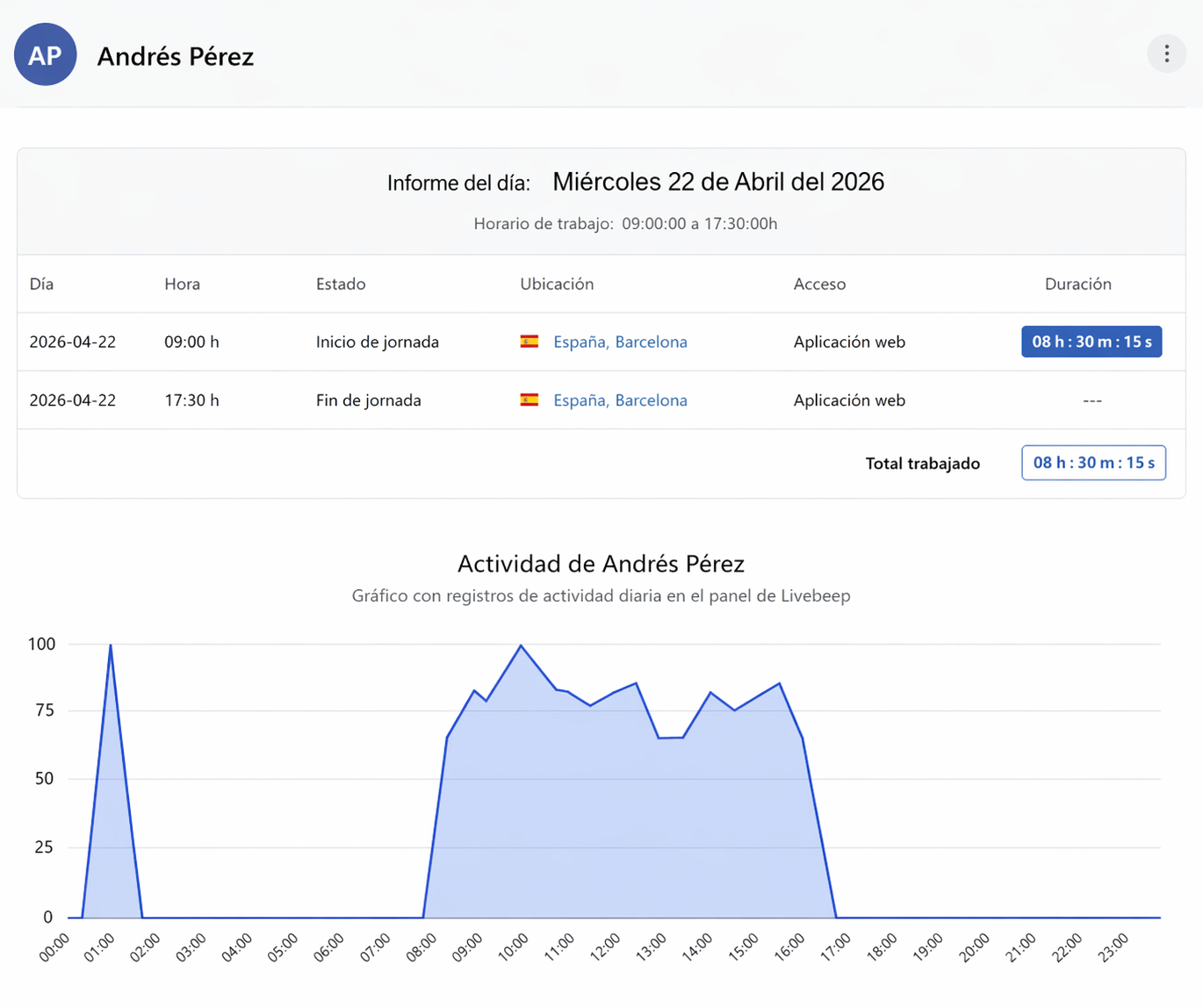Viewport: 1203px width, 1008px height.
Task: Open España, Barcelona link for Fin de jornada
Action: click(x=620, y=400)
